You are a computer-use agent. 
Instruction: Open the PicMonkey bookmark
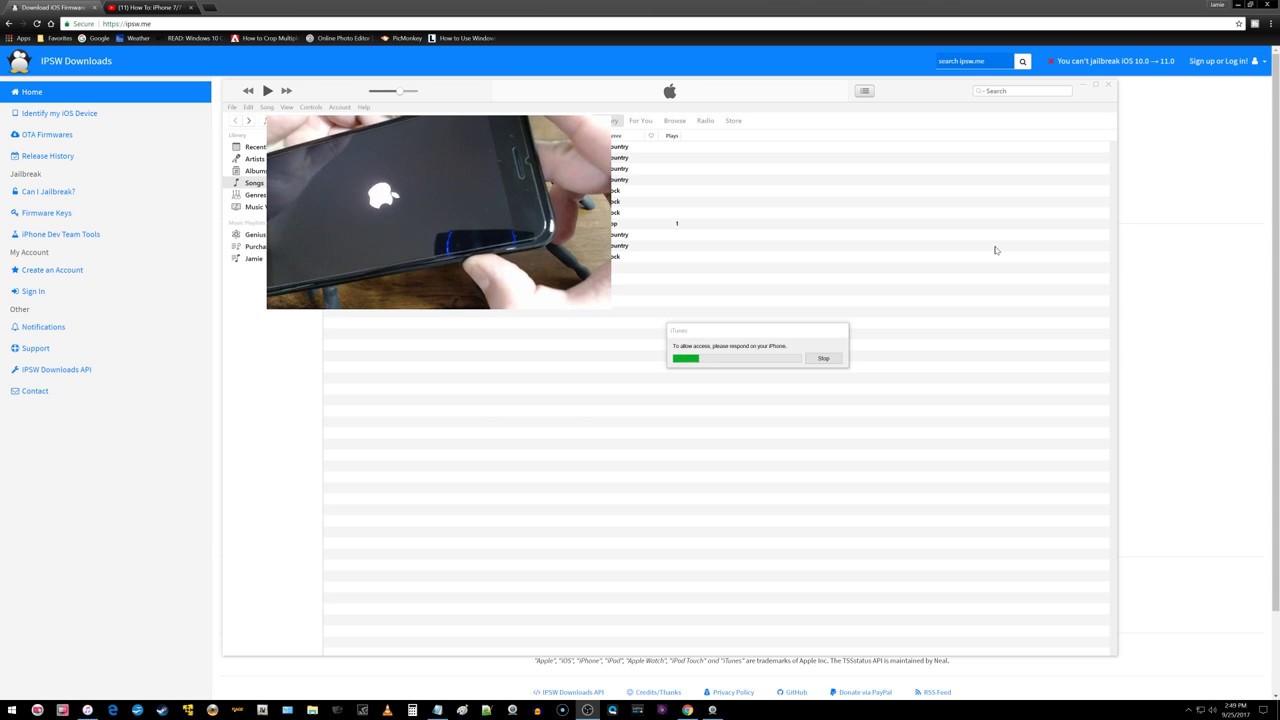click(x=402, y=38)
